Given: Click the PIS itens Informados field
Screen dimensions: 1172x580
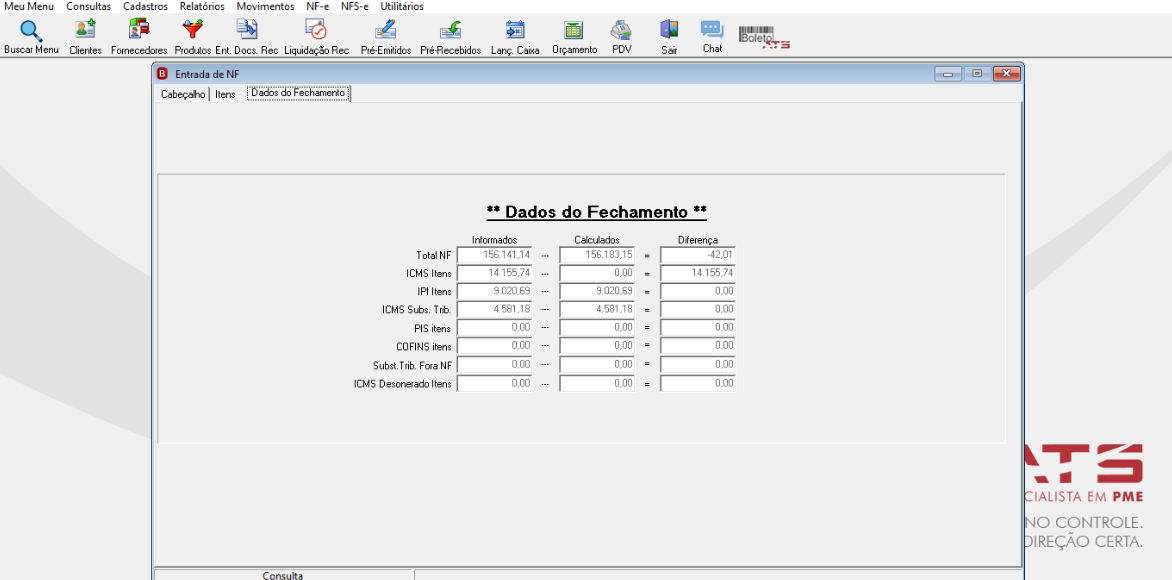Looking at the screenshot, I should [x=494, y=327].
